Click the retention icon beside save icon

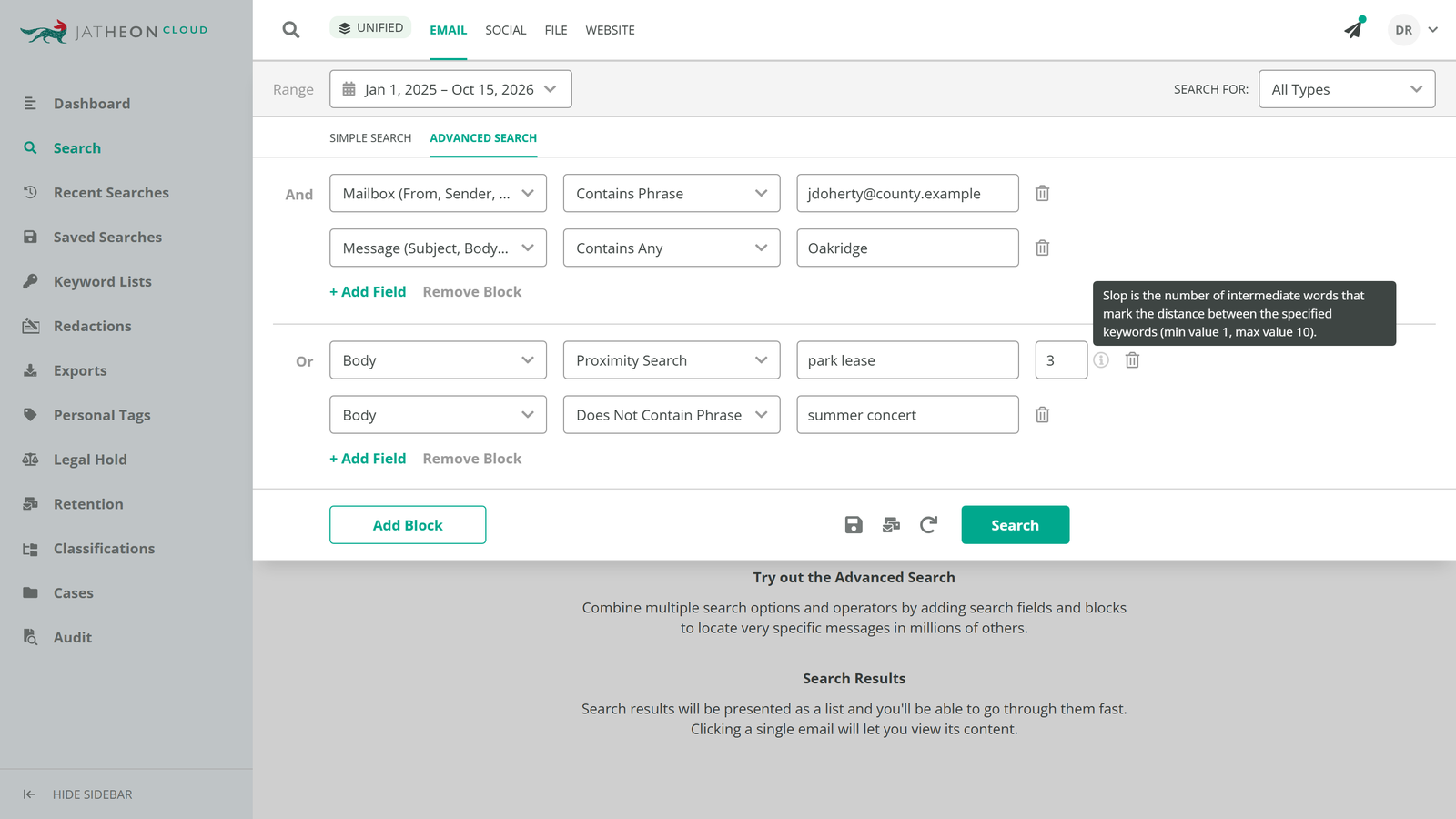point(891,525)
